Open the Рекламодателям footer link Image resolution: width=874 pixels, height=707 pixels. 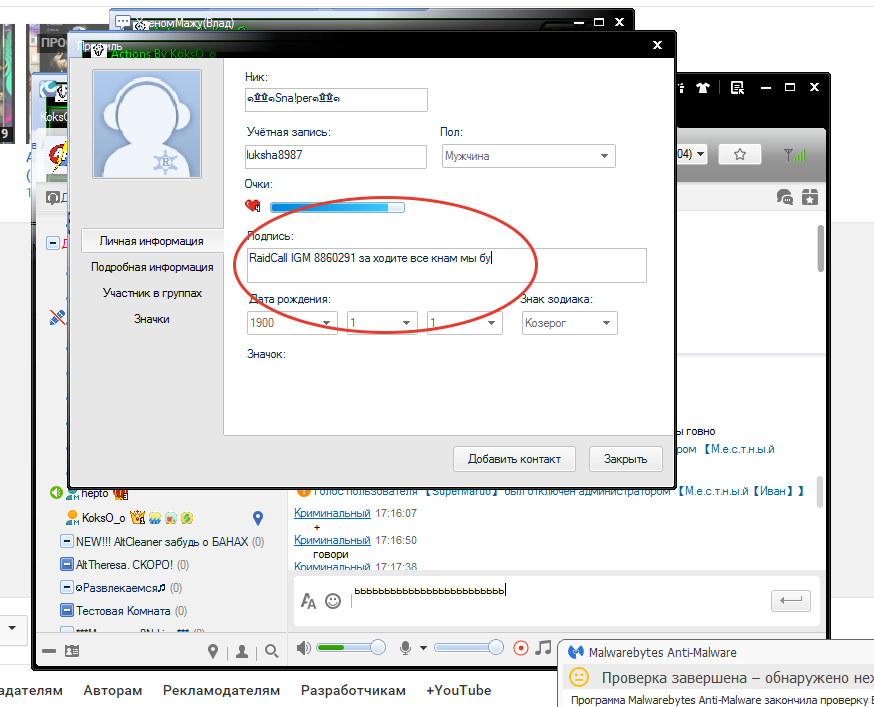pyautogui.click(x=221, y=690)
